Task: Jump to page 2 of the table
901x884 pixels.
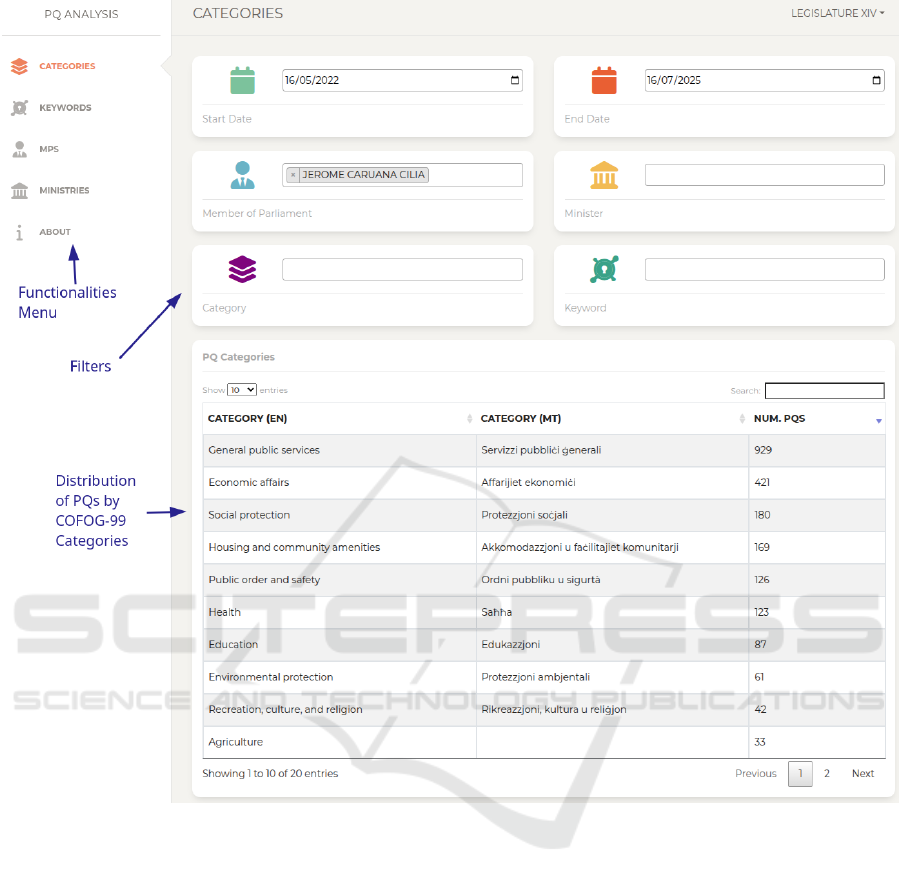Action: 826,774
